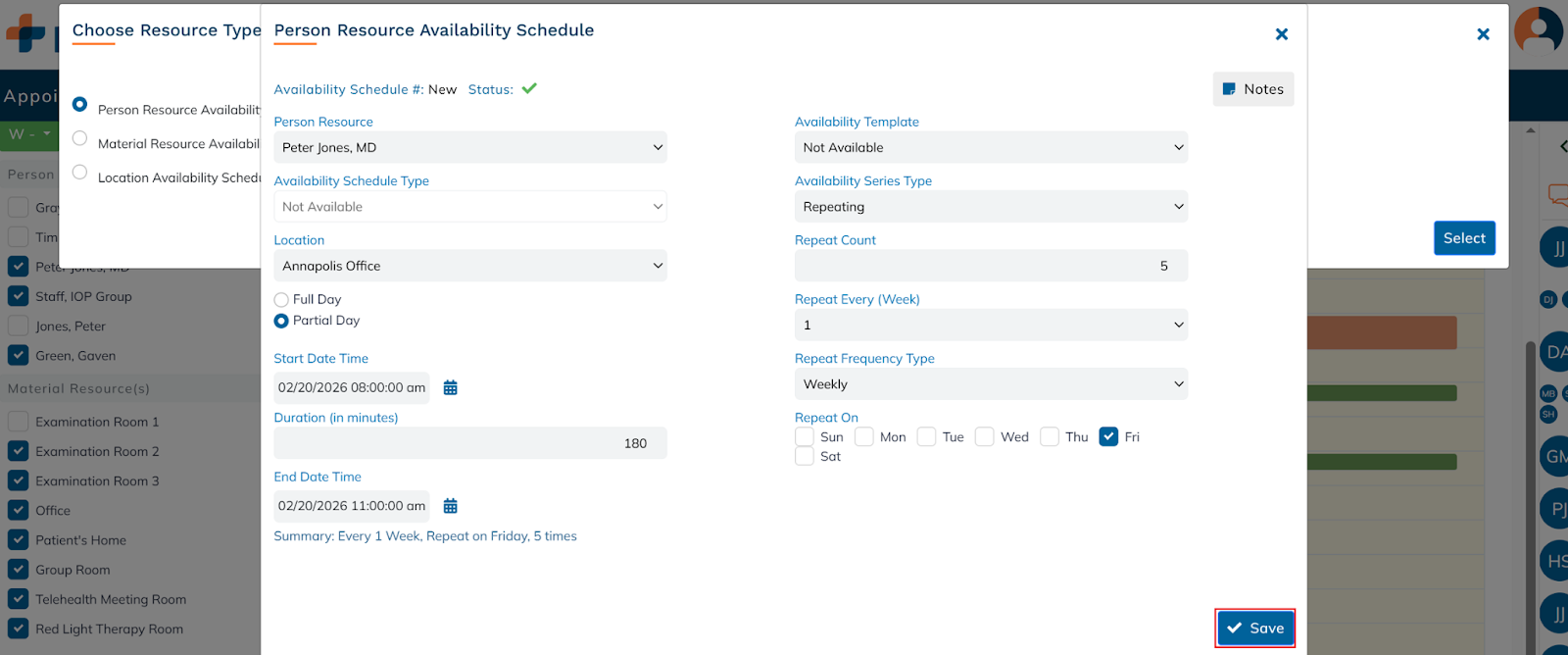Uncheck the Fri repeat day checkbox

click(1108, 437)
